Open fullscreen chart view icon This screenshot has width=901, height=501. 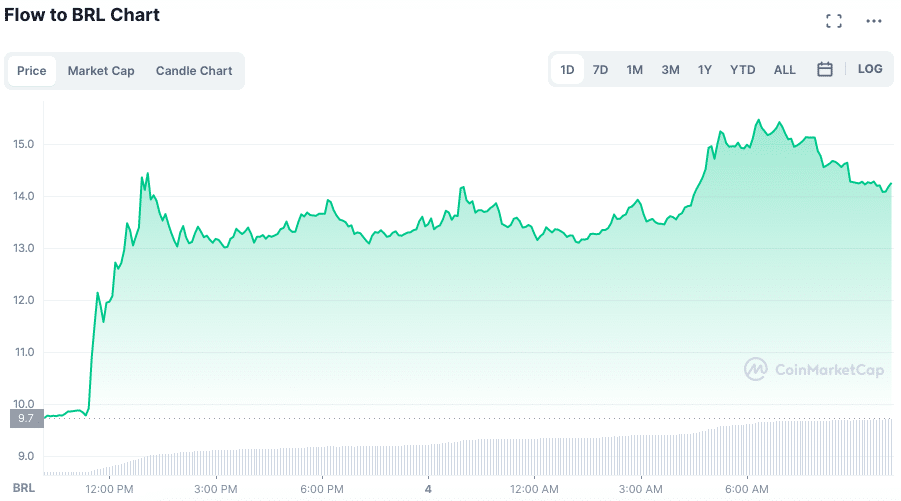[833, 21]
